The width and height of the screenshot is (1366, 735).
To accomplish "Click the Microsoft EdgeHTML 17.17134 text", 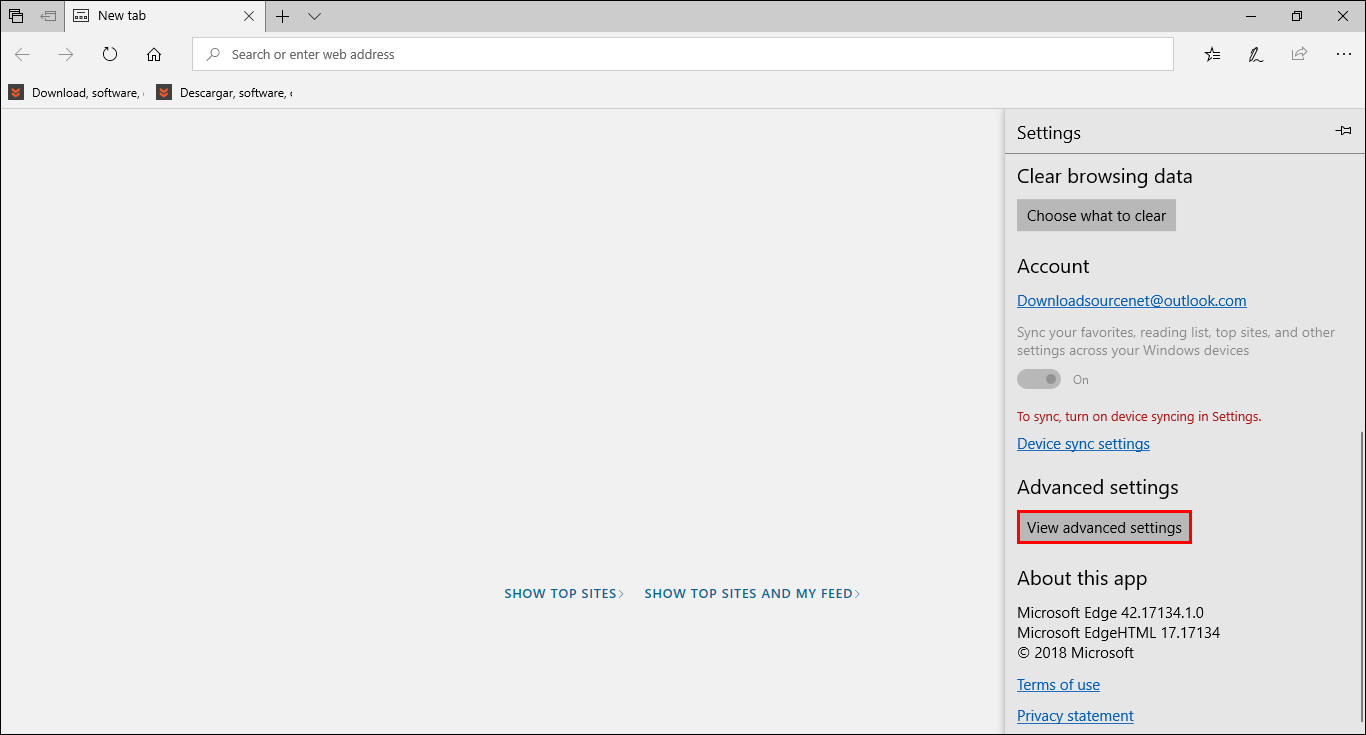I will (1118, 632).
